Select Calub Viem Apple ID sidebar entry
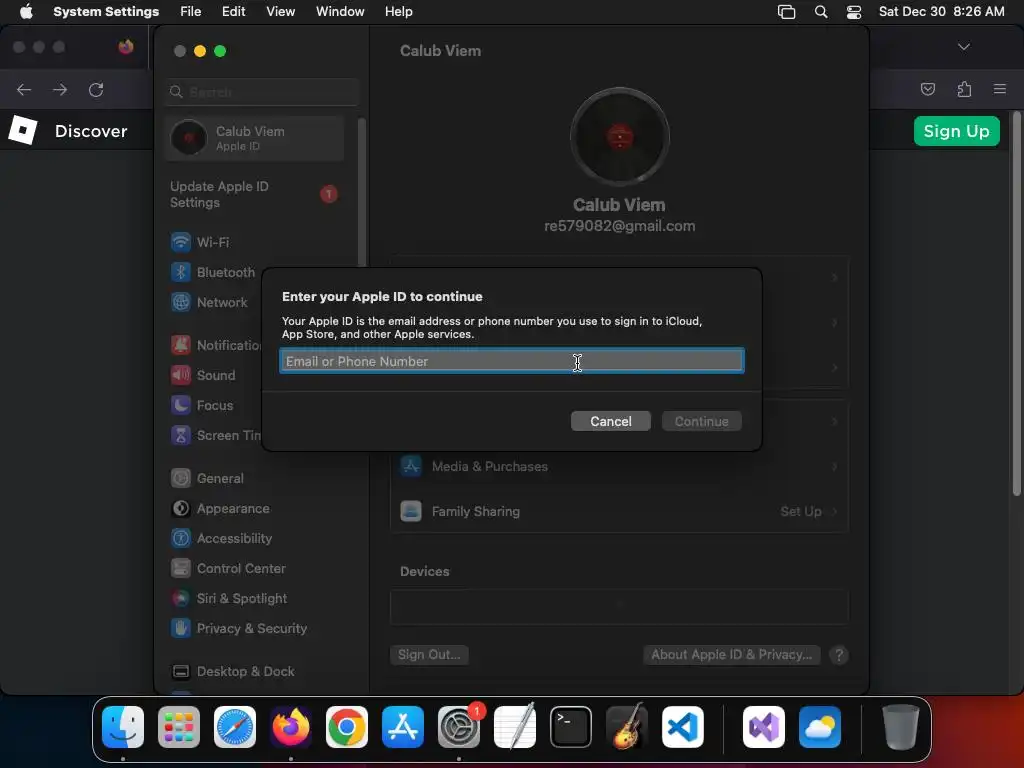This screenshot has width=1024, height=768. [255, 138]
